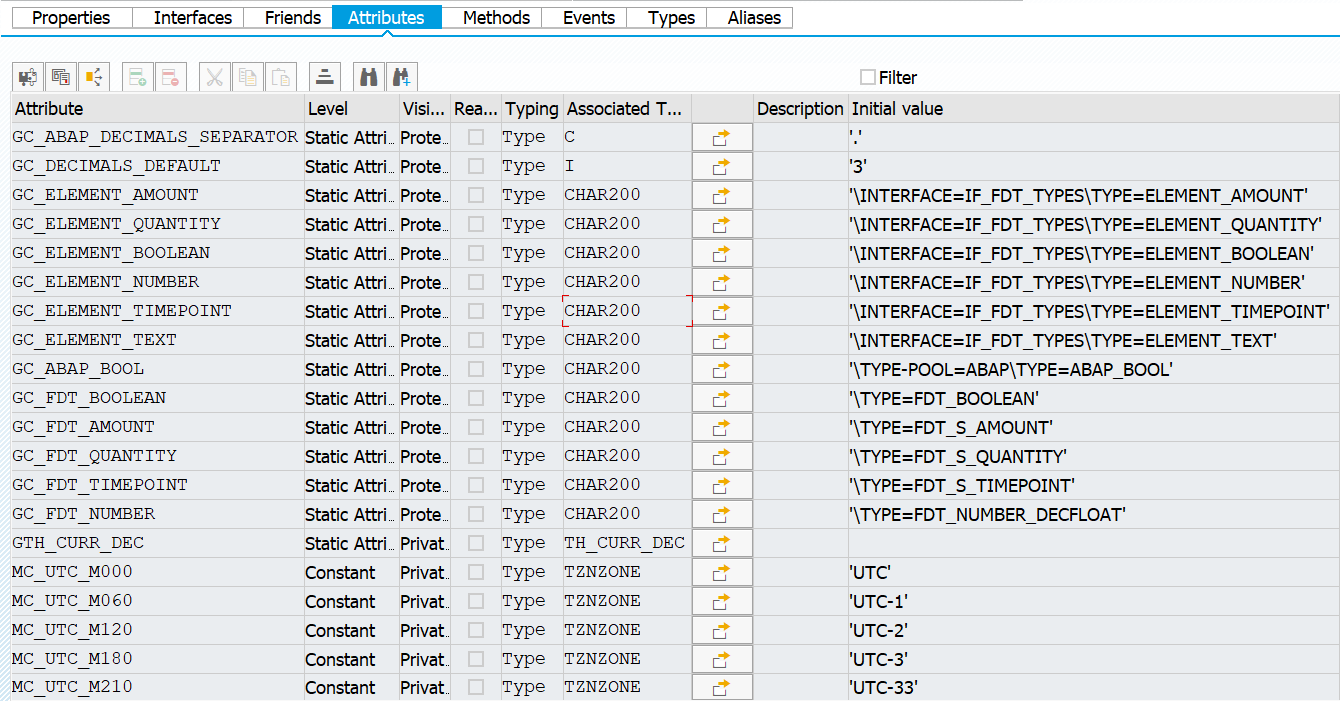This screenshot has width=1340, height=701.
Task: Click the arrow button in GC_ELEMENT_AMOUNT row
Action: click(722, 195)
